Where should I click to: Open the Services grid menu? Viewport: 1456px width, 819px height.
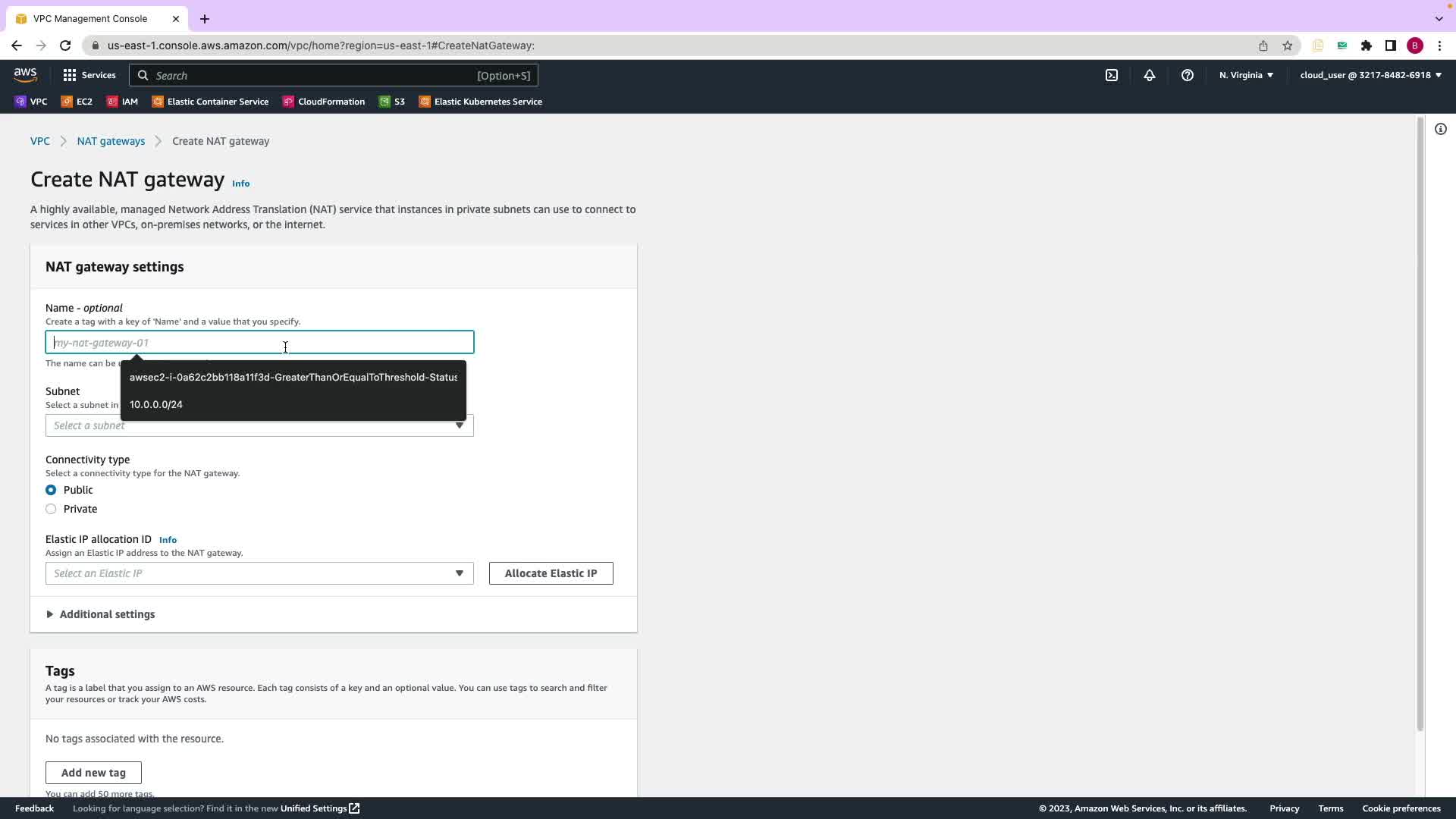pyautogui.click(x=89, y=75)
